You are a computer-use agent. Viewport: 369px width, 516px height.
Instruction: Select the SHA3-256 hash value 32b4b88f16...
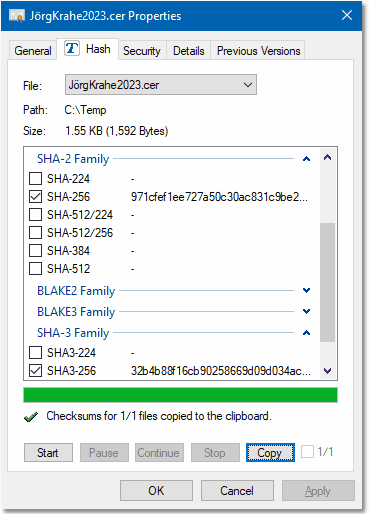coord(221,371)
